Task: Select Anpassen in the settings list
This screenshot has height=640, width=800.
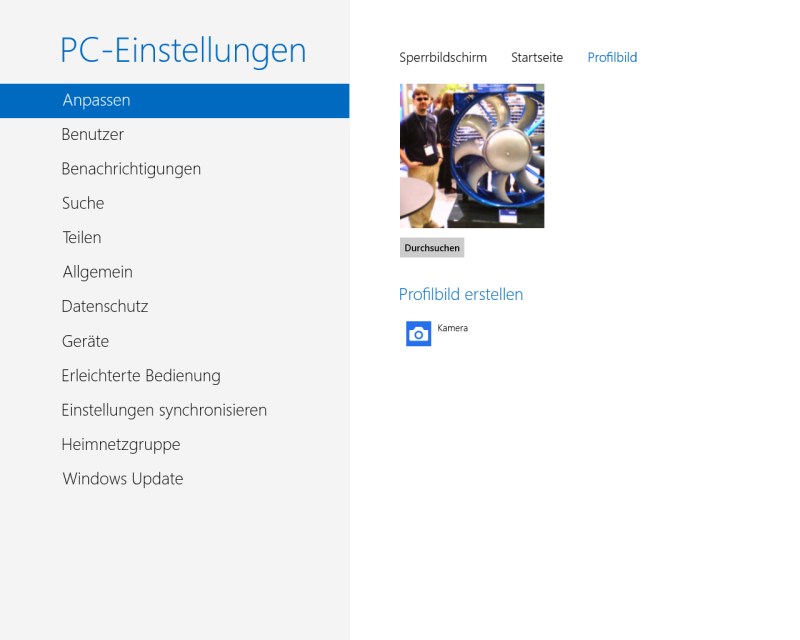Action: 174,101
